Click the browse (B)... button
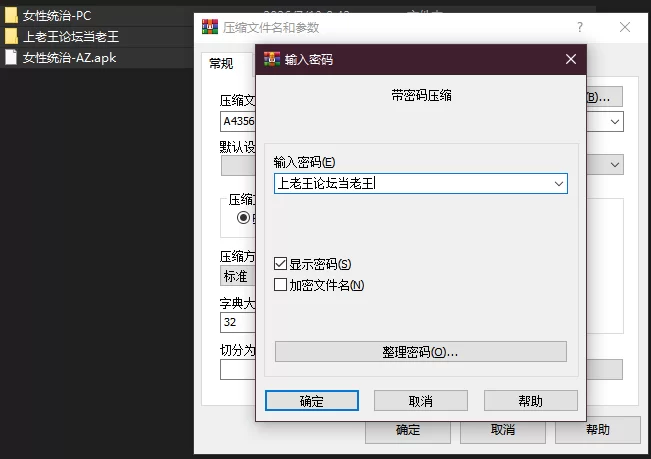Image resolution: width=651 pixels, height=459 pixels. click(604, 97)
